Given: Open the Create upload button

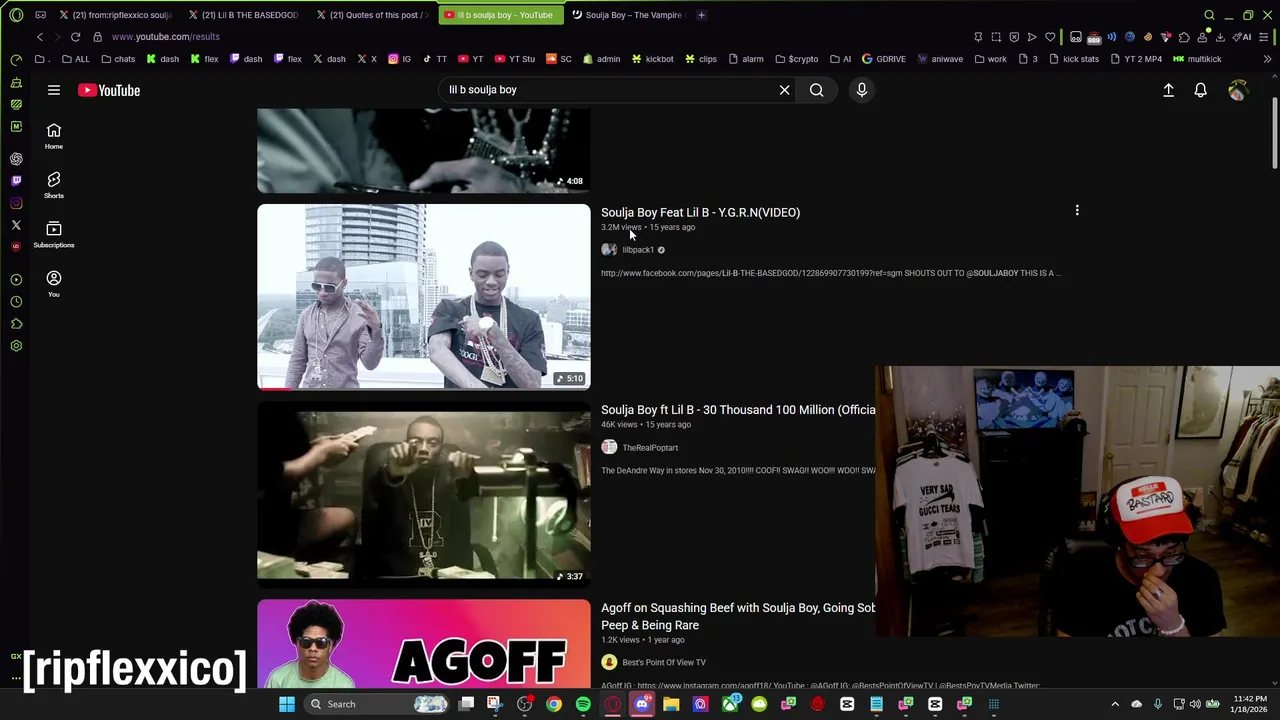Looking at the screenshot, I should (1168, 90).
